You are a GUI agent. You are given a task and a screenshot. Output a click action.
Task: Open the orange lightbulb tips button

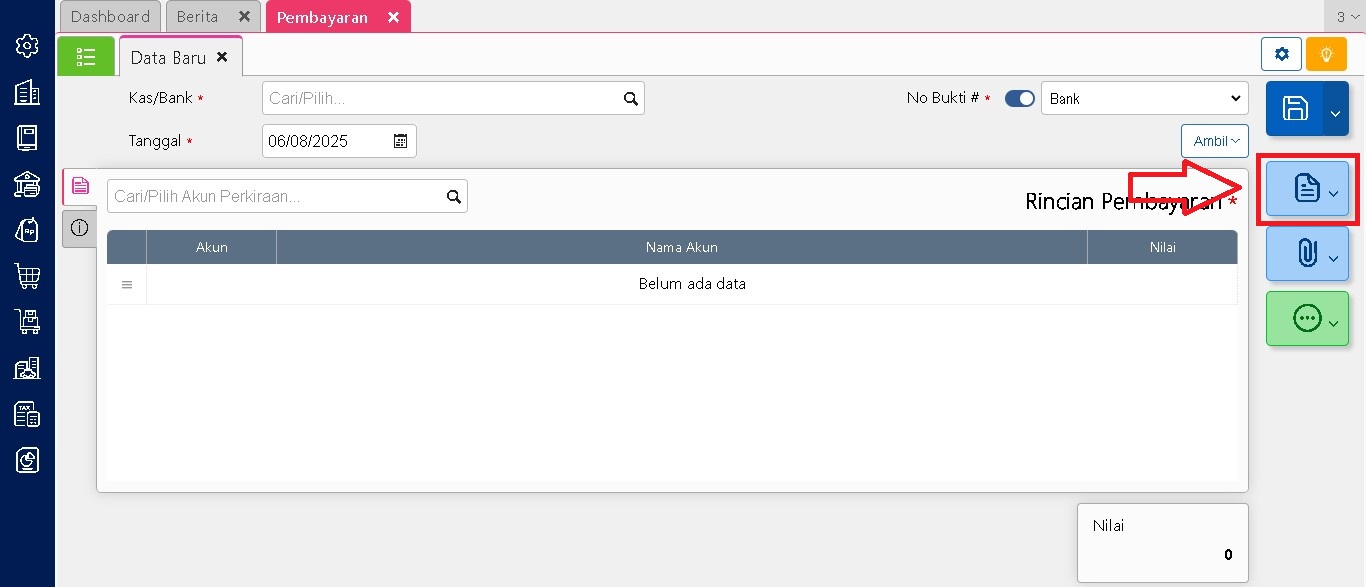click(x=1326, y=54)
